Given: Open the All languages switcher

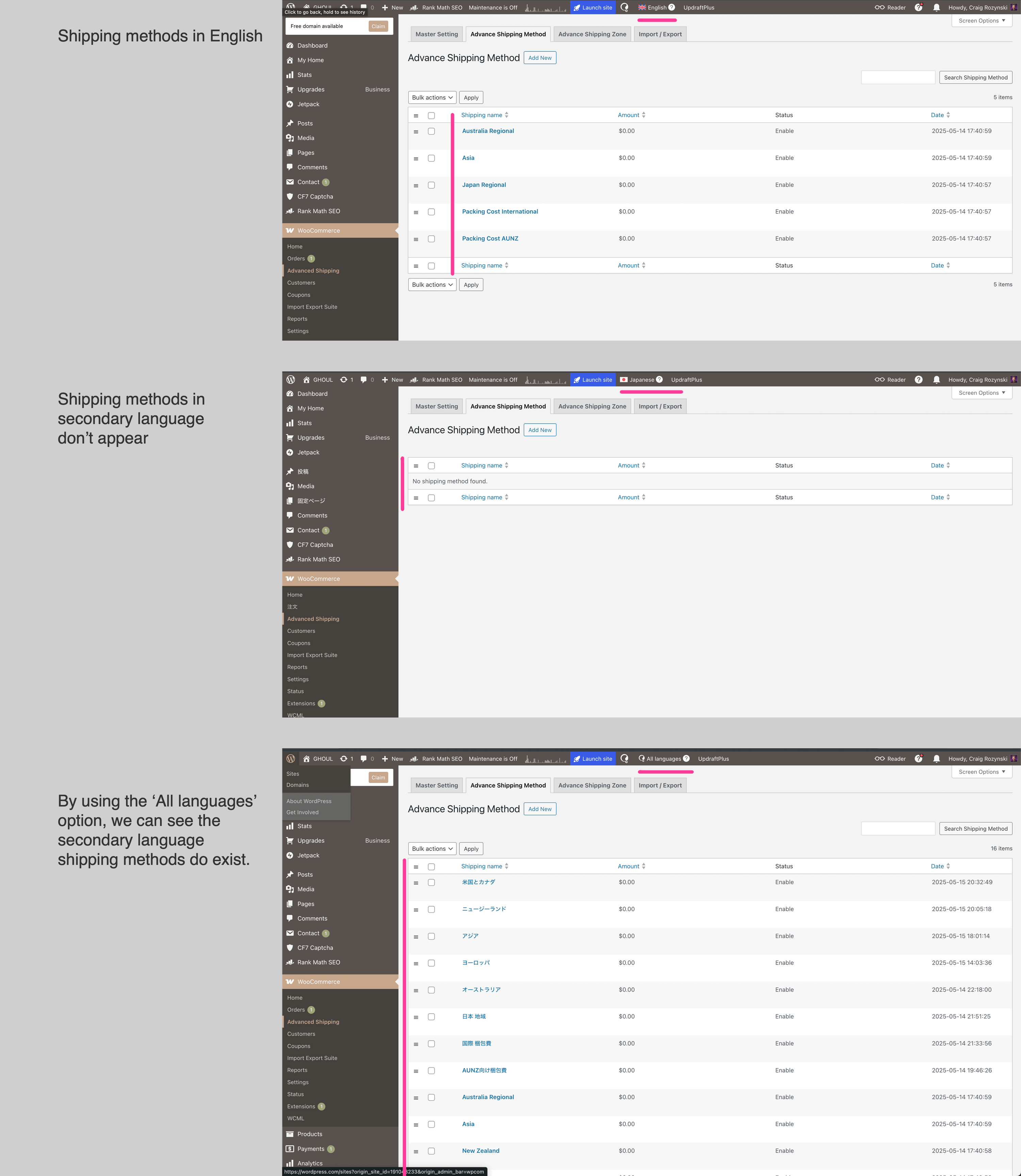Looking at the screenshot, I should (663, 759).
